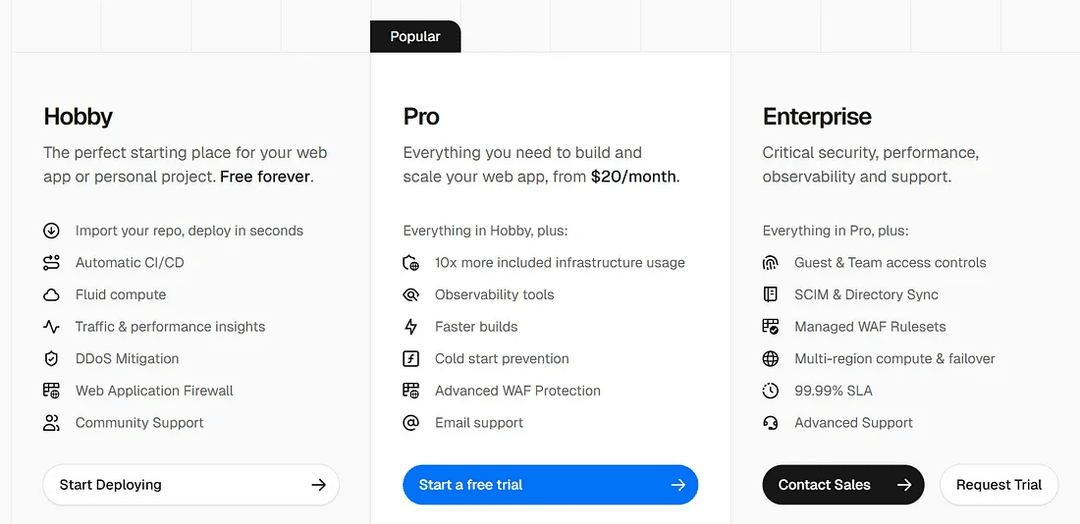Select the Popular tab badge
Viewport: 1080px width, 524px height.
point(415,36)
